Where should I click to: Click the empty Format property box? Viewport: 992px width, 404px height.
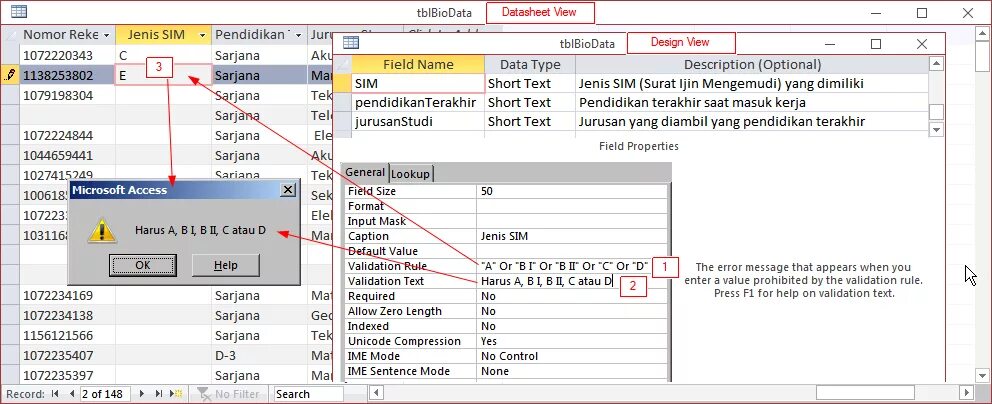pyautogui.click(x=572, y=206)
